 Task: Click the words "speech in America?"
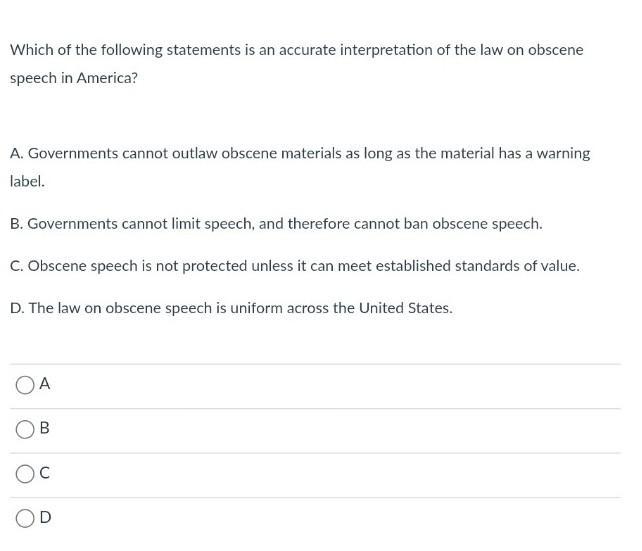tap(74, 77)
